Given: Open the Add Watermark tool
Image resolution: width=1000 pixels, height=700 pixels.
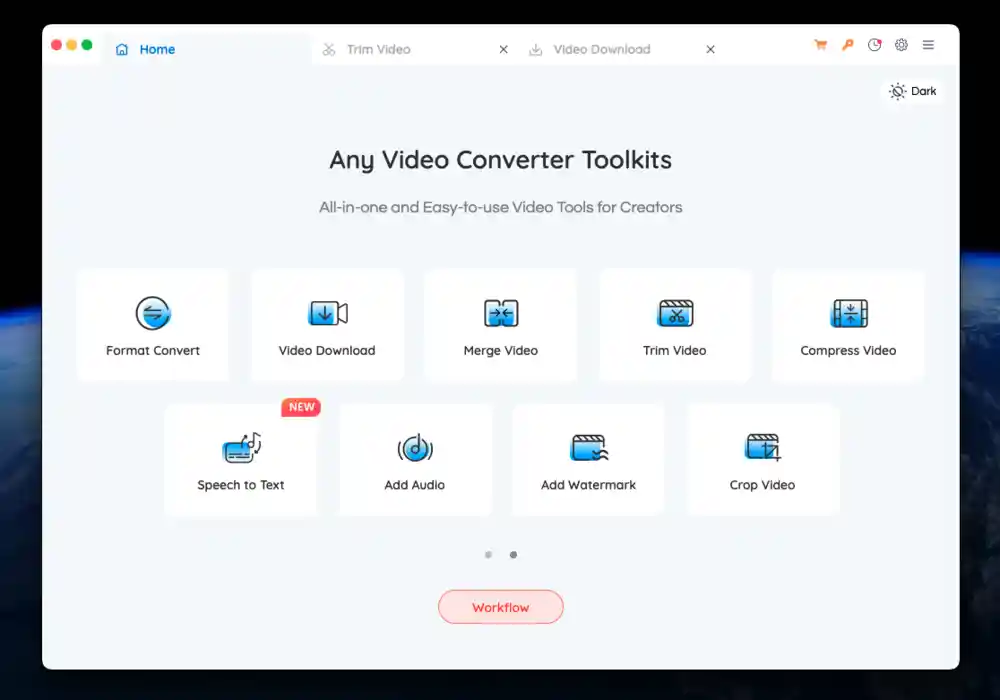Looking at the screenshot, I should [x=588, y=460].
